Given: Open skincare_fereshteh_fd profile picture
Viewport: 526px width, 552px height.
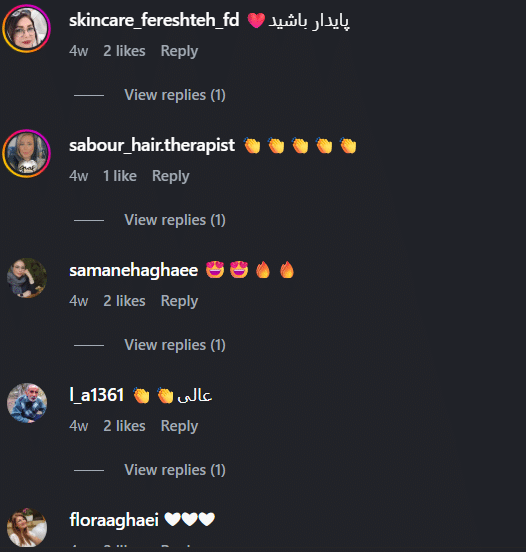Looking at the screenshot, I should coord(26,29).
